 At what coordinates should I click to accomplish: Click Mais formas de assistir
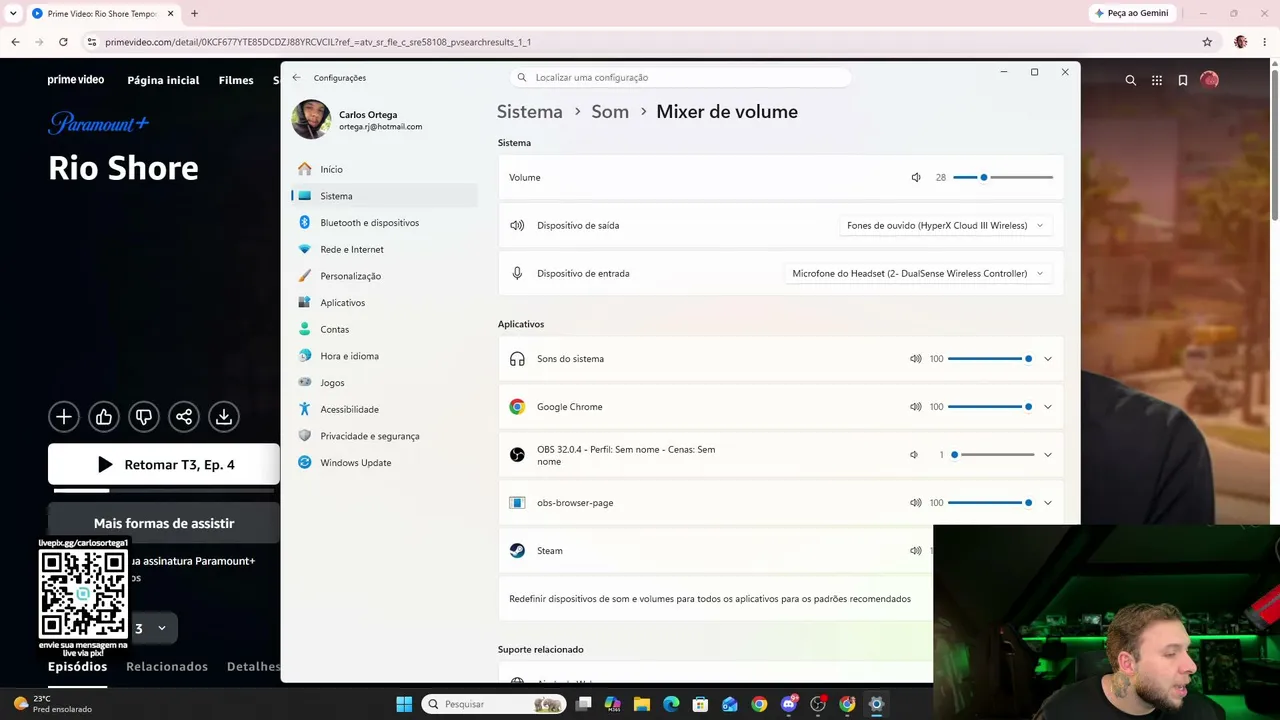click(x=164, y=523)
